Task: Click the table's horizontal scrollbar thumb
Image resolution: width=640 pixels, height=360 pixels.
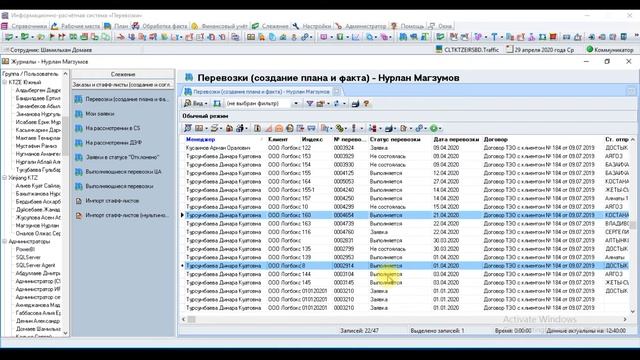Action: (191, 319)
